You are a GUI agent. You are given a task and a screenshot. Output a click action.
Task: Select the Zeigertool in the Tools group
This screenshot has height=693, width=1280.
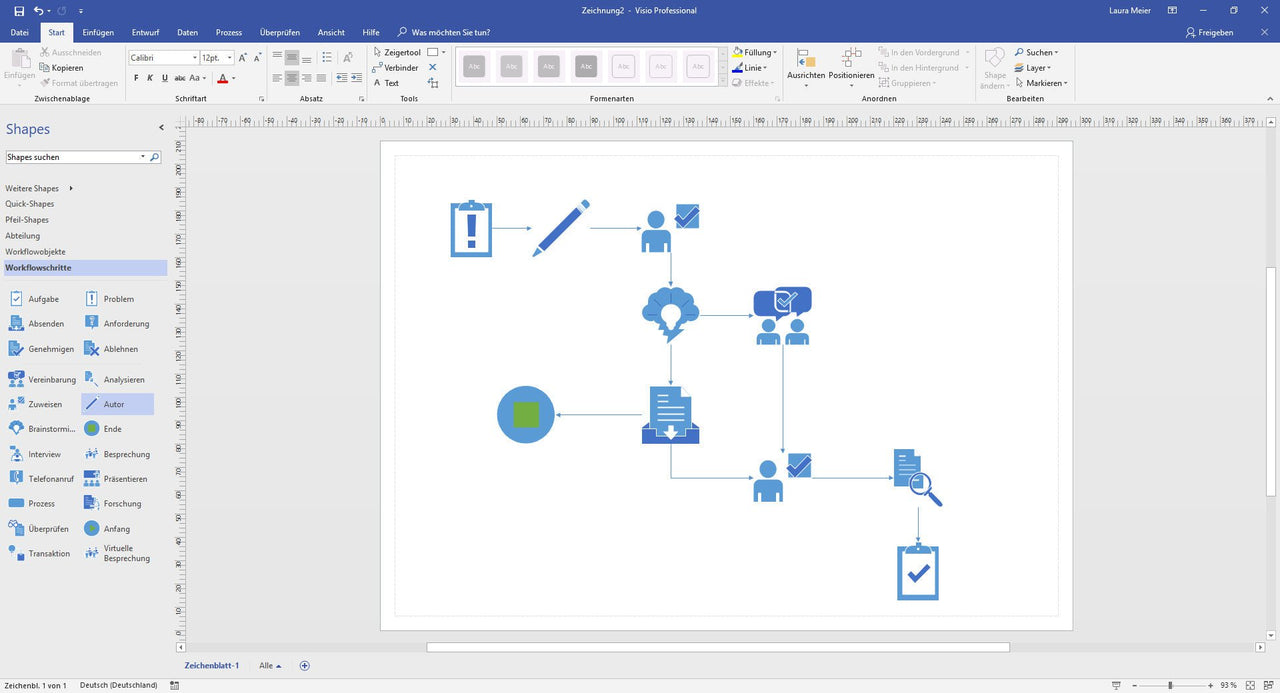400,52
